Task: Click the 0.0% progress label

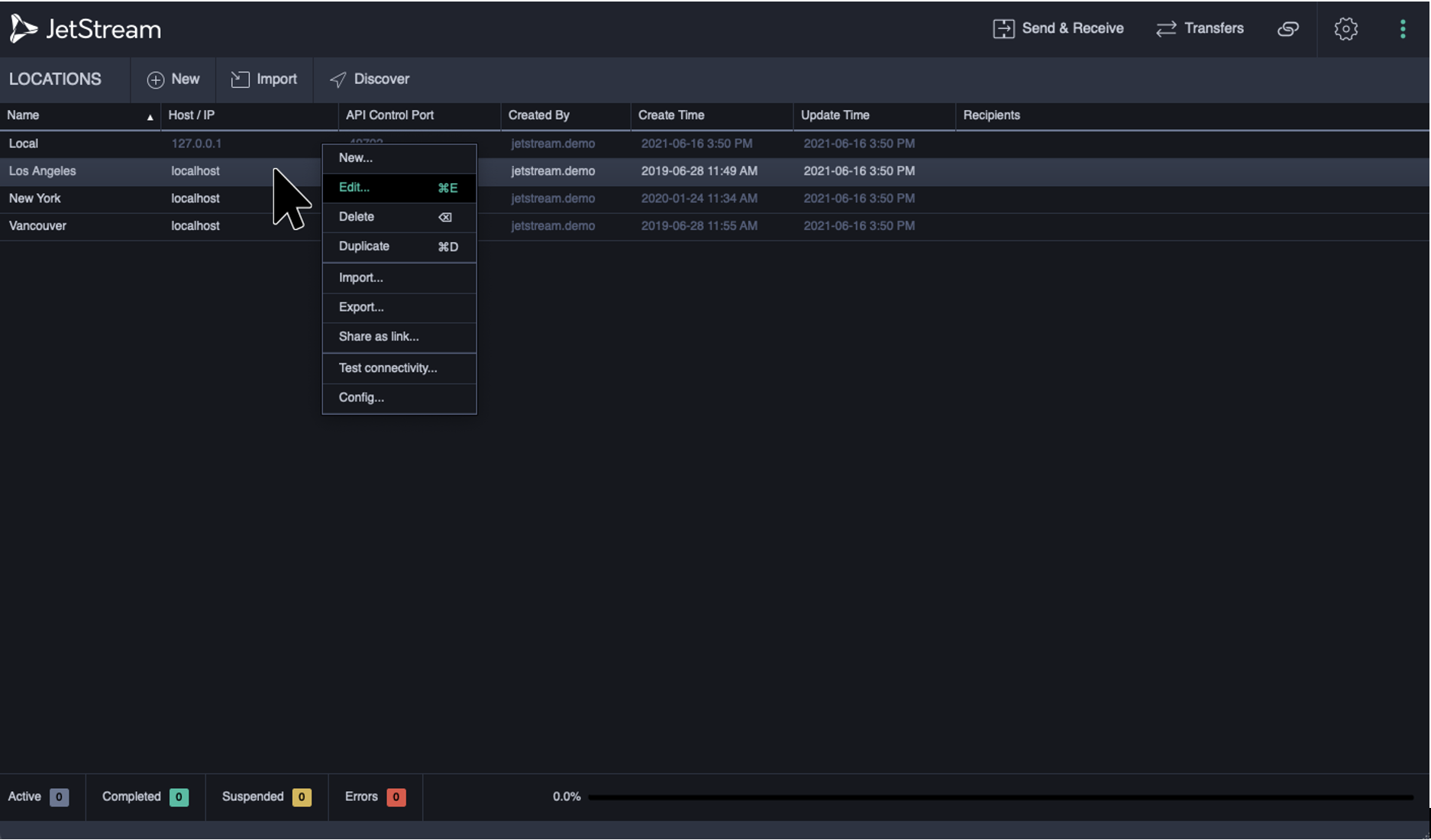Action: [x=567, y=797]
